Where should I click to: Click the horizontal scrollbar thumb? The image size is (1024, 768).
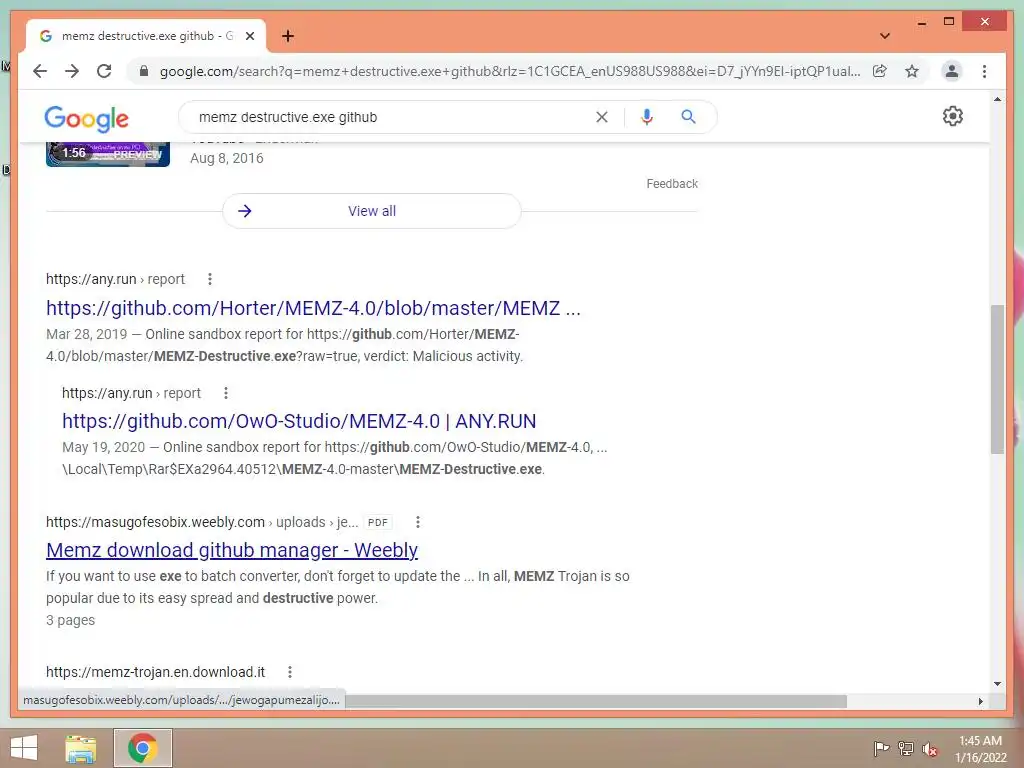tap(596, 701)
